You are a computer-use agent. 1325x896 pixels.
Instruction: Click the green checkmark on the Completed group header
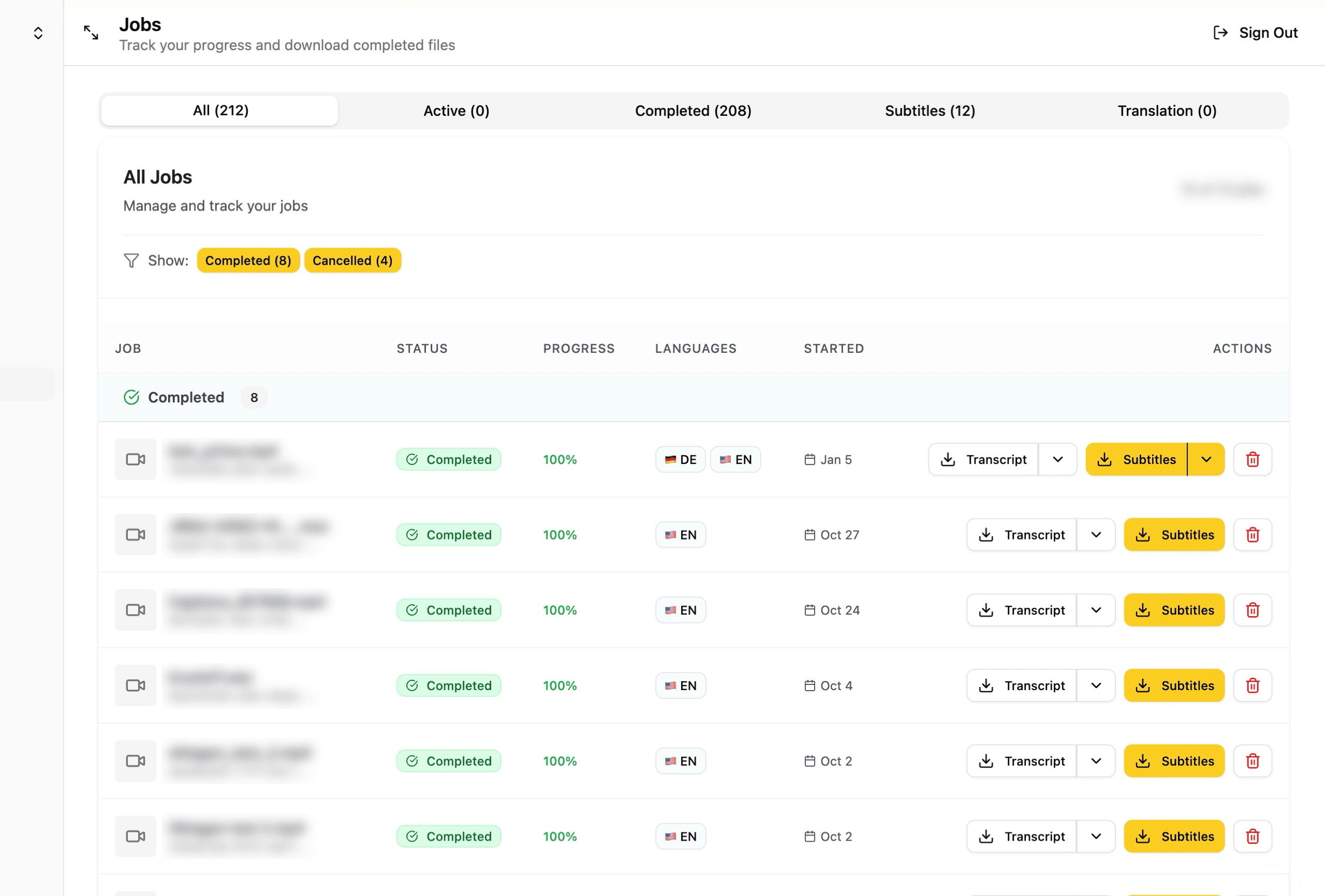[131, 397]
